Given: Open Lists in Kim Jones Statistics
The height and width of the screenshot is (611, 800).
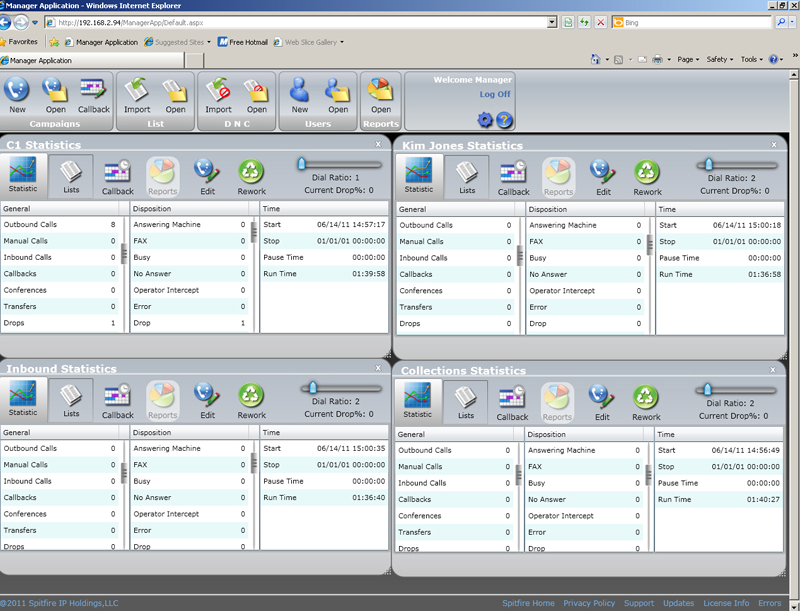Looking at the screenshot, I should click(x=467, y=177).
